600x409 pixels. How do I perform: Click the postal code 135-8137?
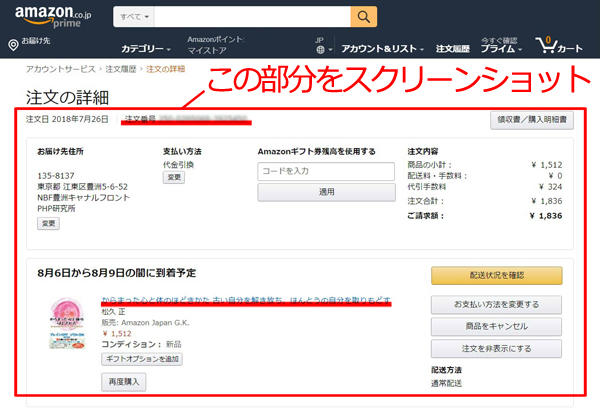pyautogui.click(x=56, y=176)
